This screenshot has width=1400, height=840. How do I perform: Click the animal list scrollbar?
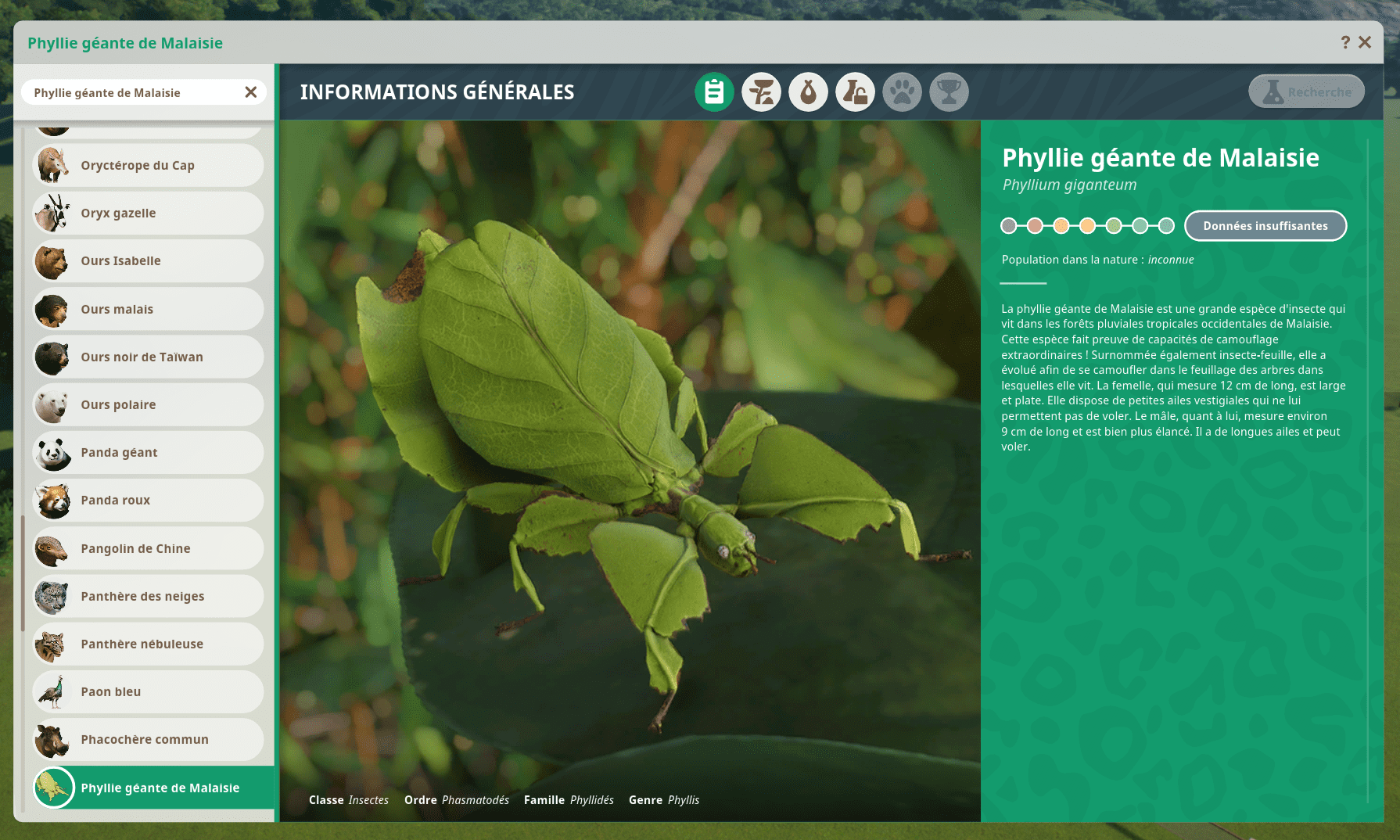23,573
